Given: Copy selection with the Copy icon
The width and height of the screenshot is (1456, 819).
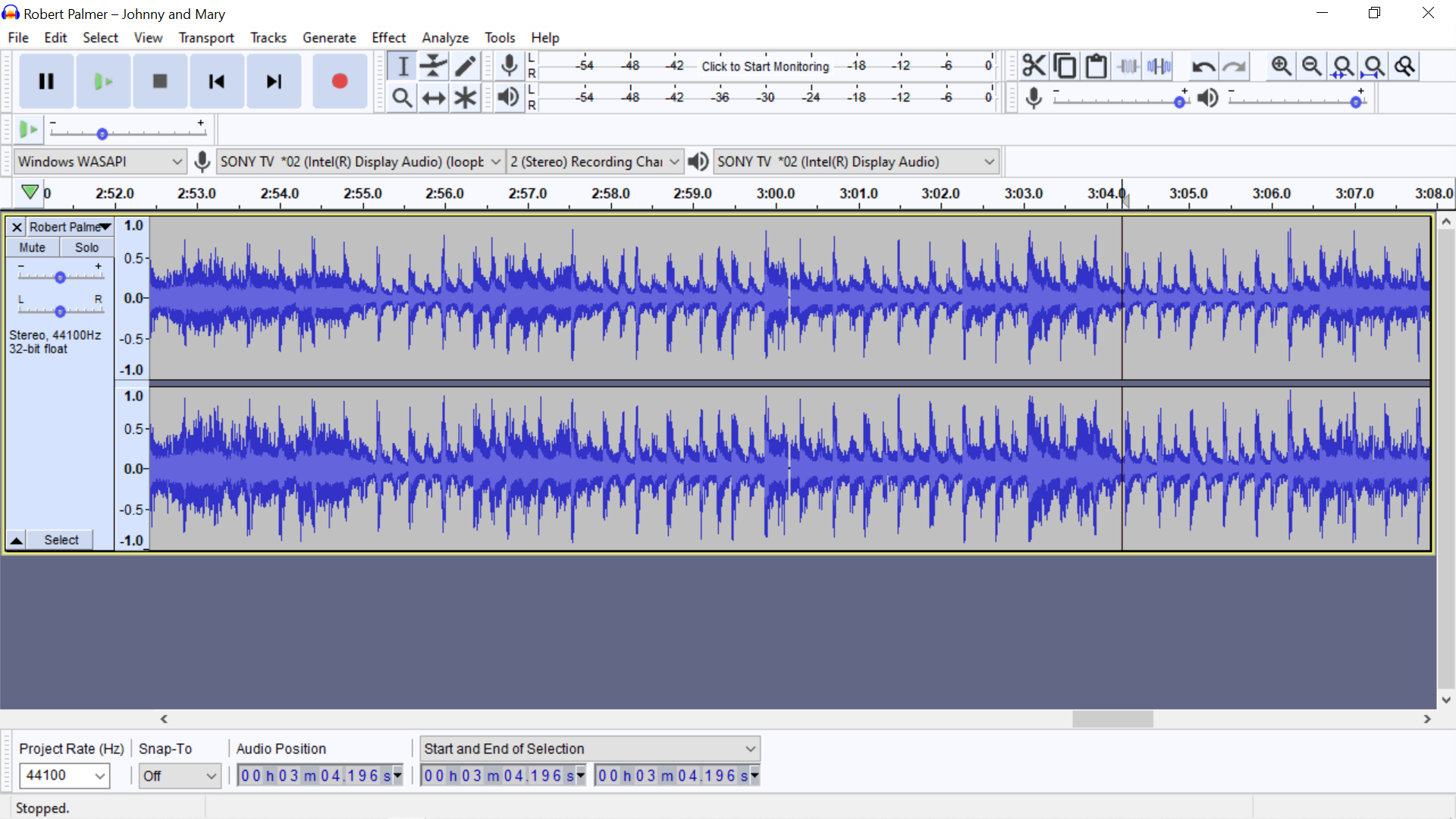Looking at the screenshot, I should click(x=1065, y=66).
